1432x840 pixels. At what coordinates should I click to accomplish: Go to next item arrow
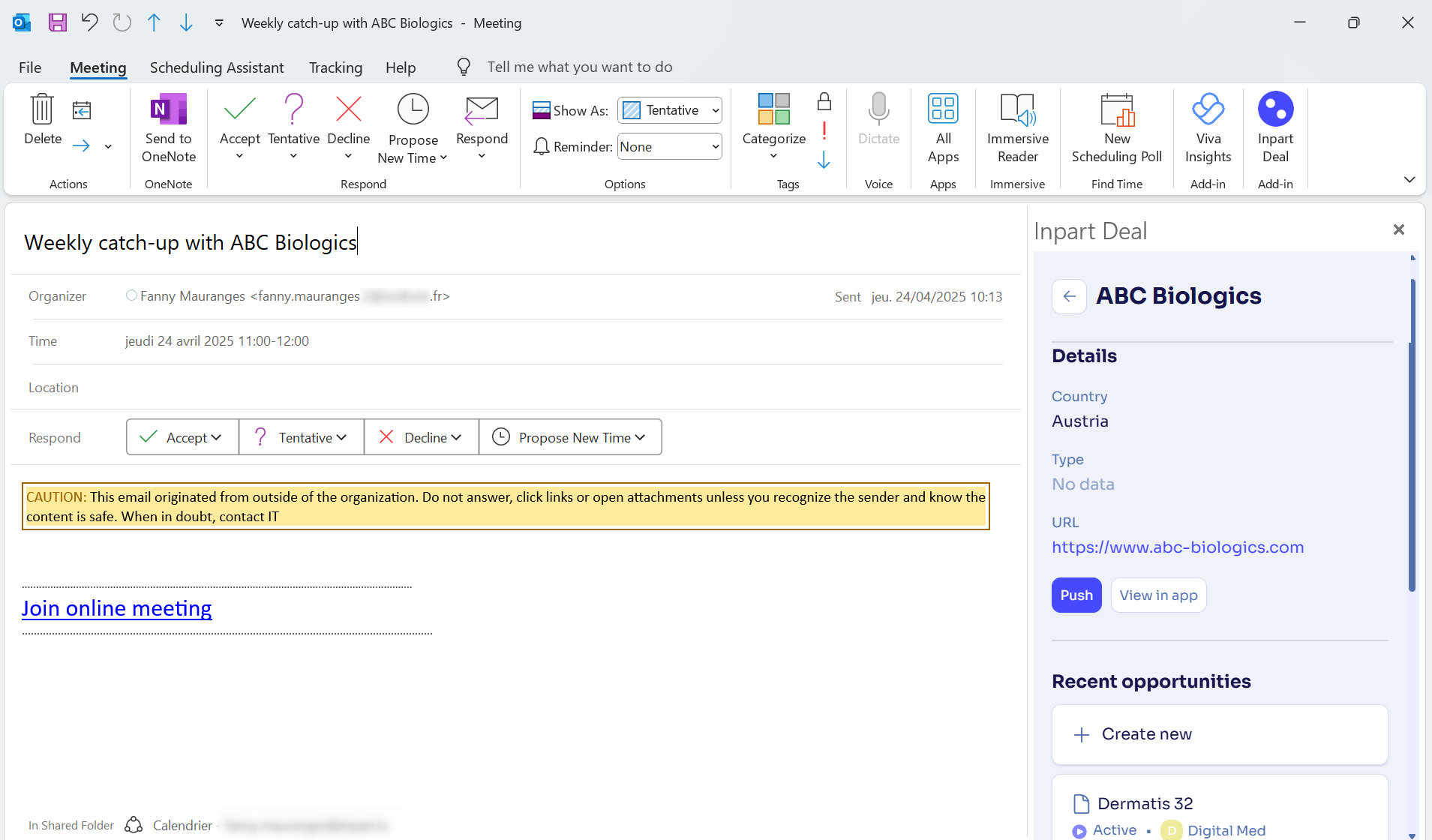(x=186, y=22)
